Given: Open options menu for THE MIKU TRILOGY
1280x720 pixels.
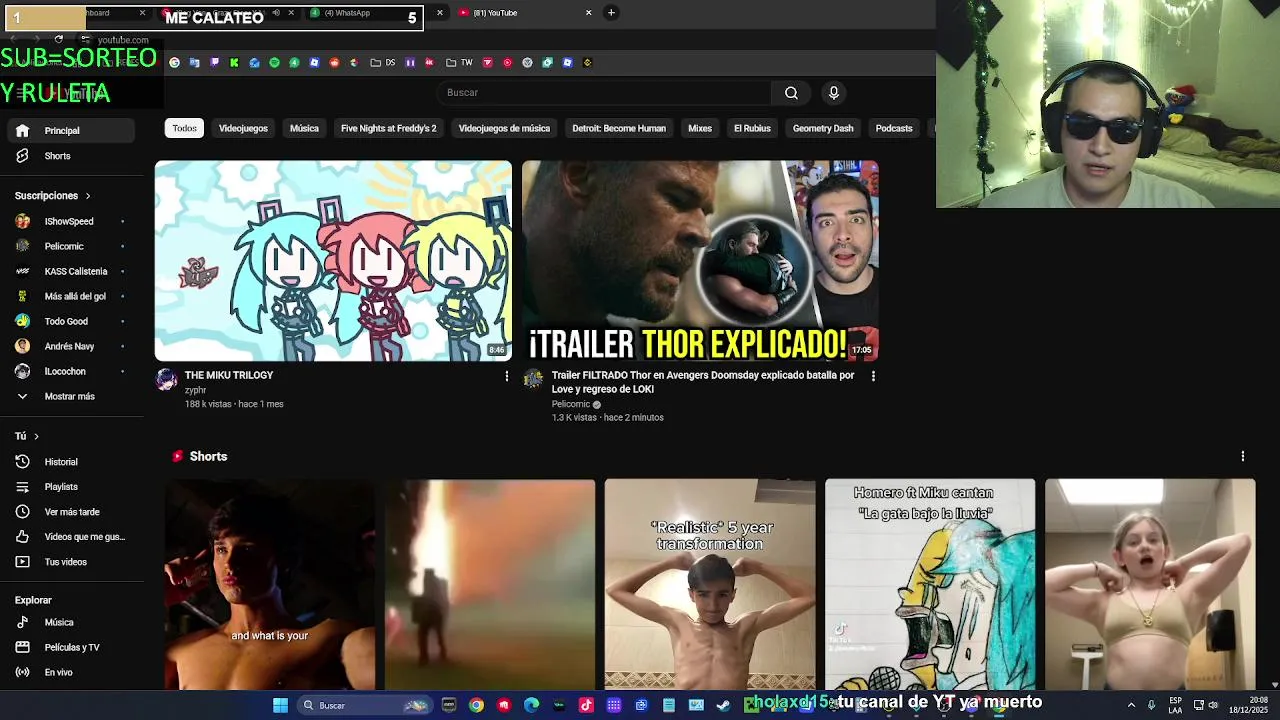Looking at the screenshot, I should point(506,376).
